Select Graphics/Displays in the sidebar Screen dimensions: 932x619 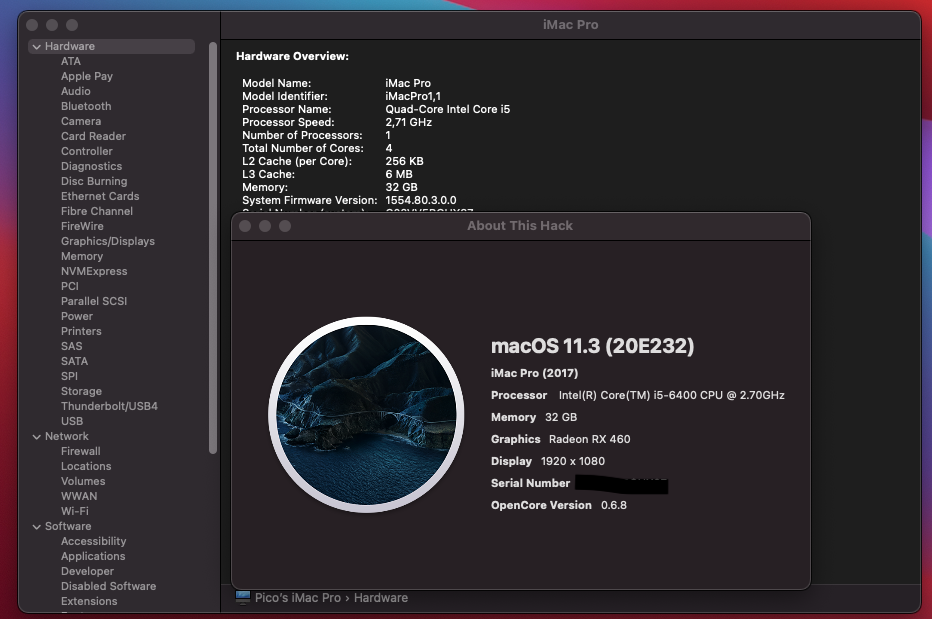click(x=108, y=241)
